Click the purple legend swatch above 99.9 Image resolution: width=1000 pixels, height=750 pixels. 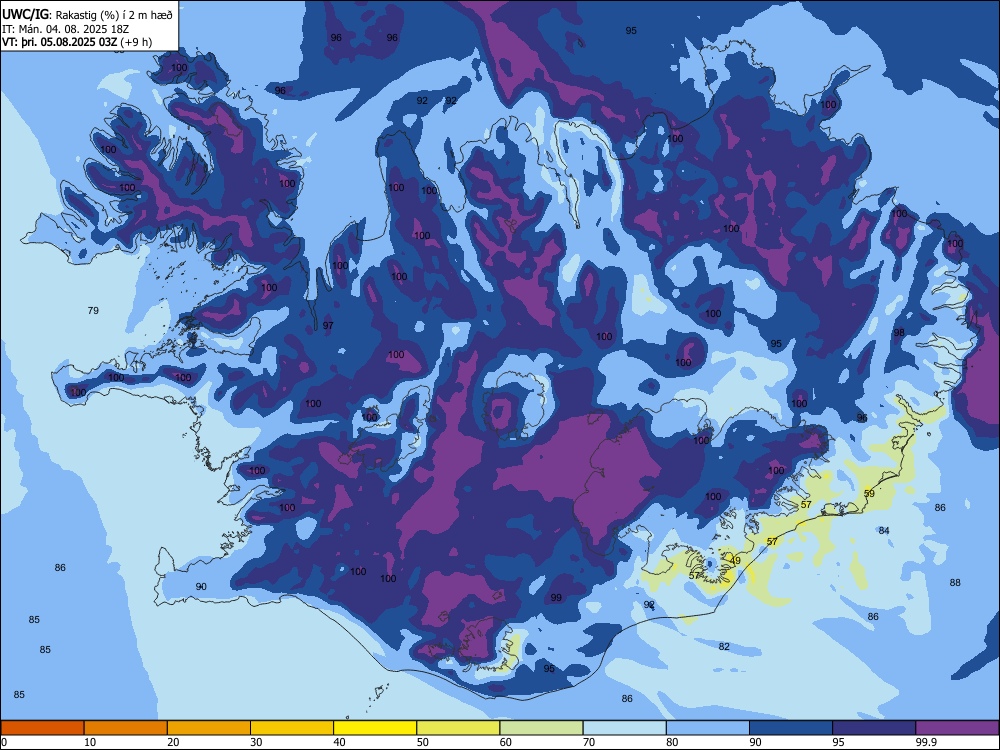click(x=957, y=728)
